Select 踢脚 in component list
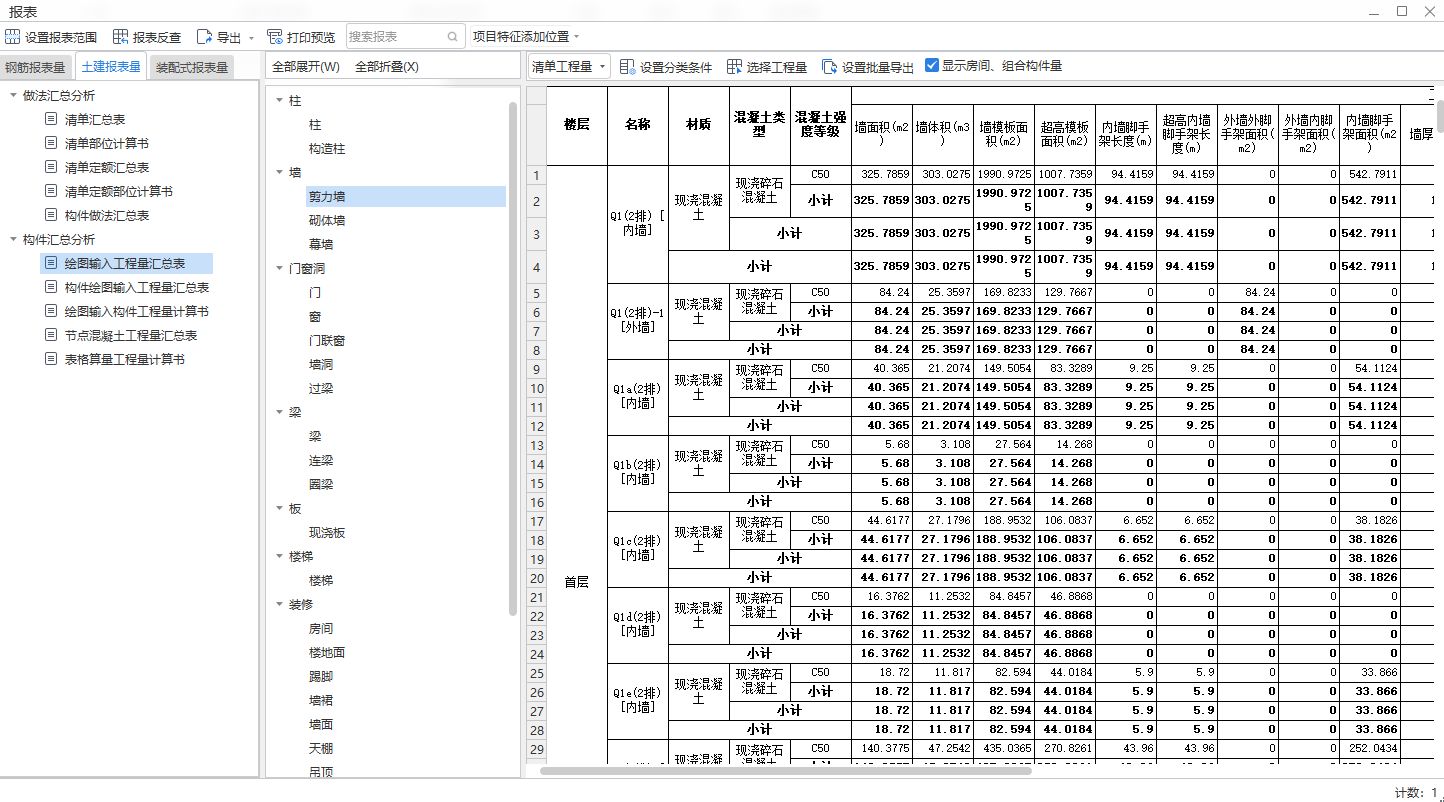Image resolution: width=1444 pixels, height=802 pixels. pos(321,676)
